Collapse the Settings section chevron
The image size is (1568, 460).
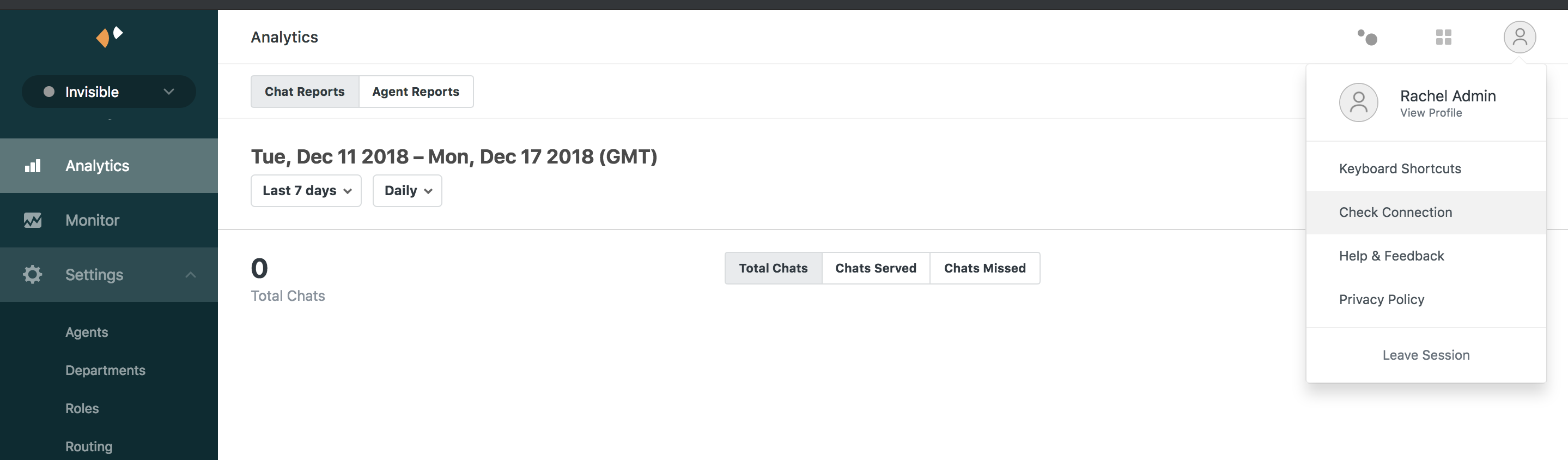pos(191,275)
